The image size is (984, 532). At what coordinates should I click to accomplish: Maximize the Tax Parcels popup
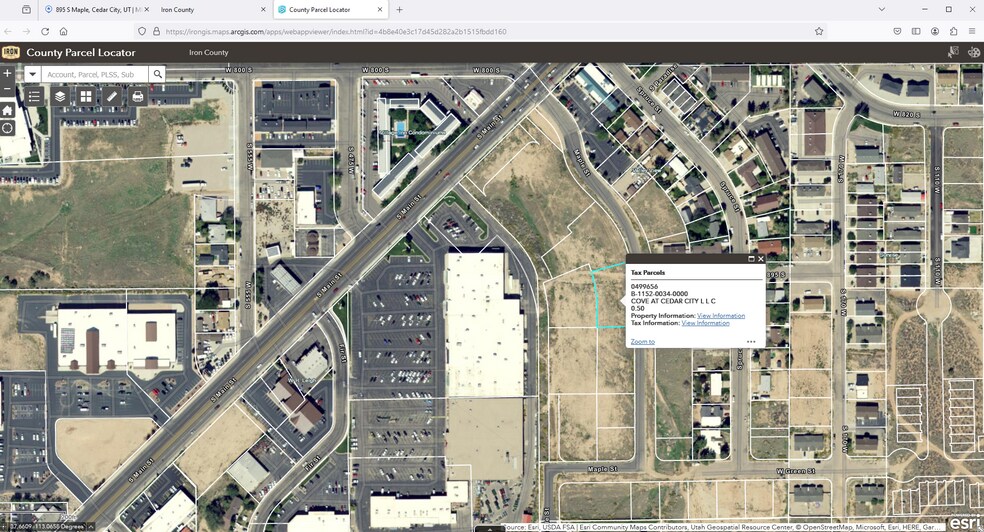pos(751,259)
